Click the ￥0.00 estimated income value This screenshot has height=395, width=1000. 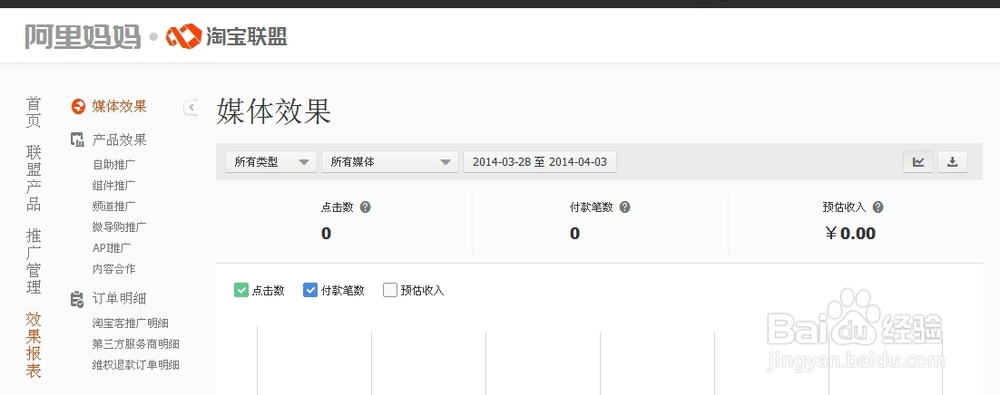851,234
